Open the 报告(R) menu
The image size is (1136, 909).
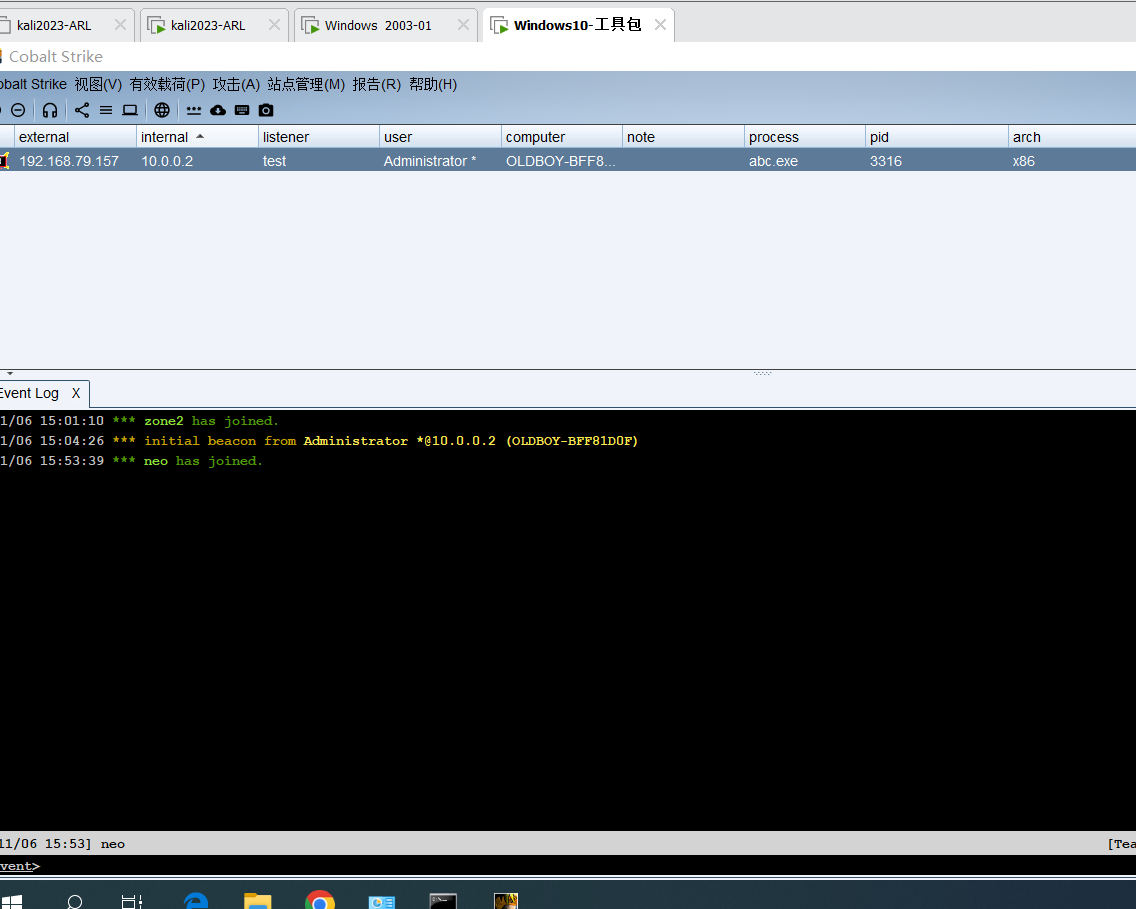pos(377,85)
